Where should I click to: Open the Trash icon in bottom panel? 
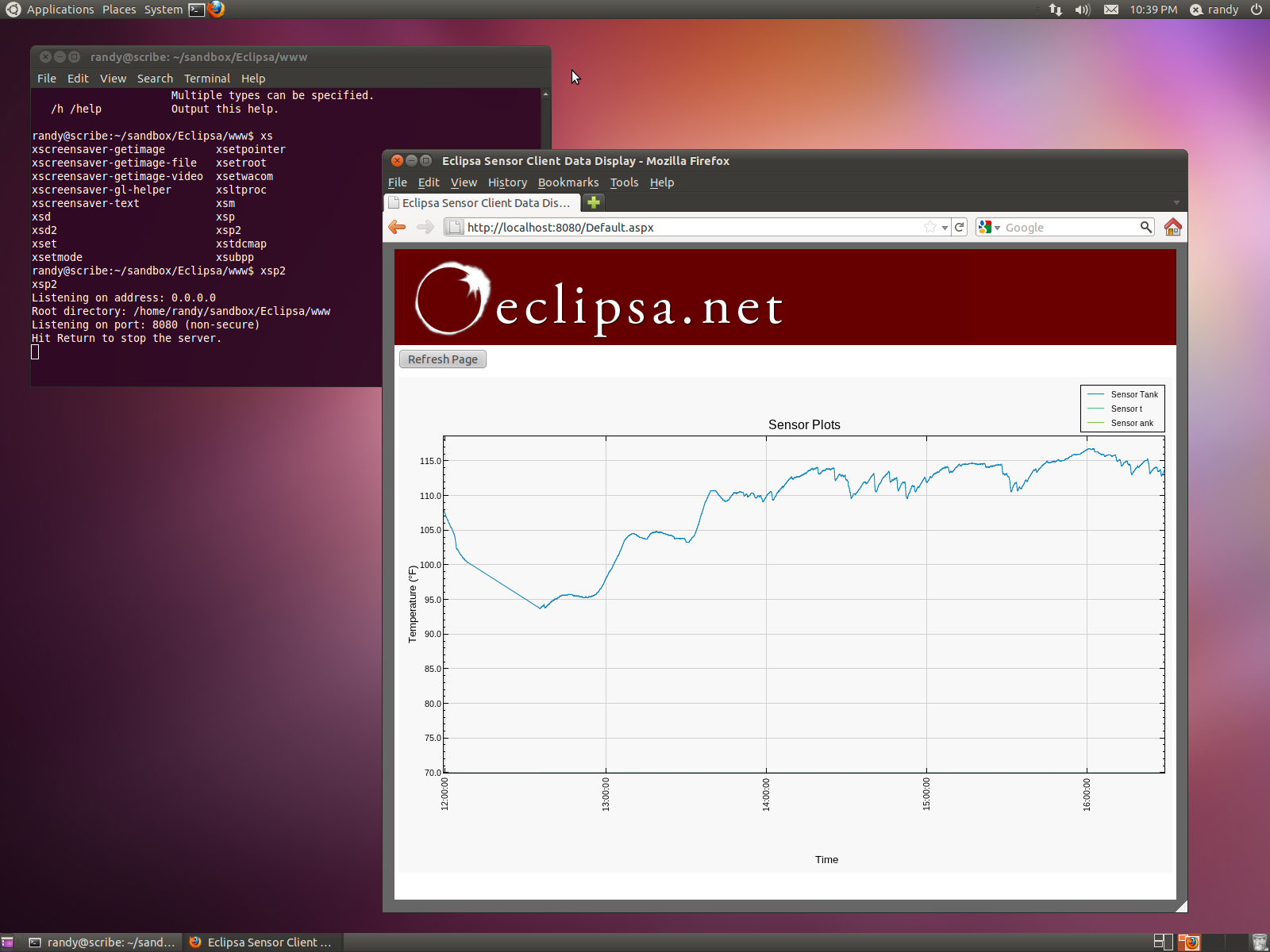(x=1259, y=942)
